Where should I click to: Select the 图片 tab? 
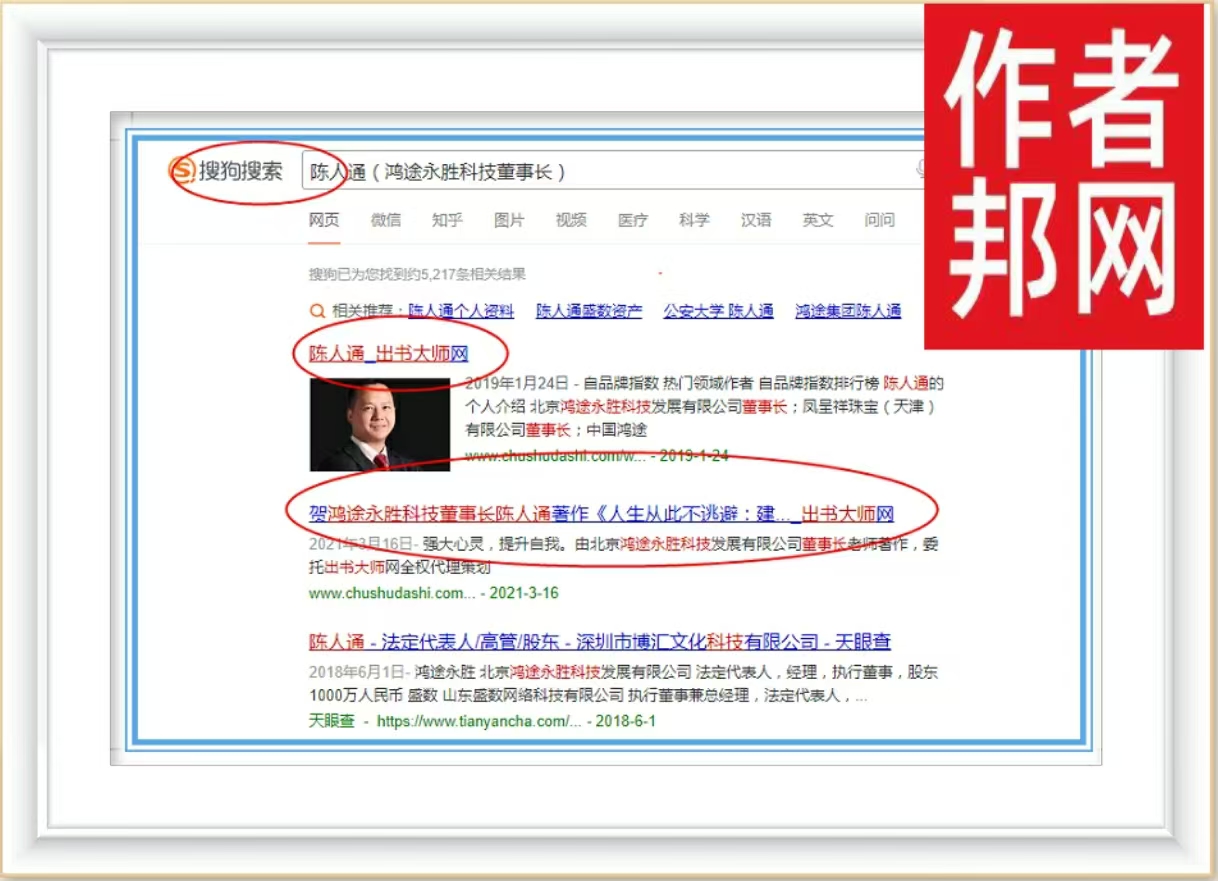tap(509, 220)
